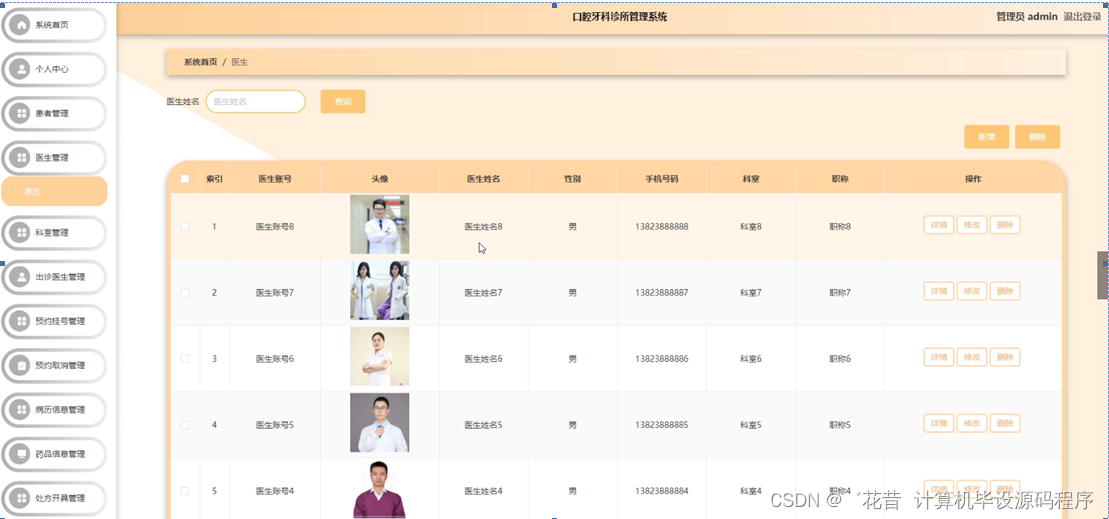Expand the 药品信息管理 sidebar menu

pos(54,454)
